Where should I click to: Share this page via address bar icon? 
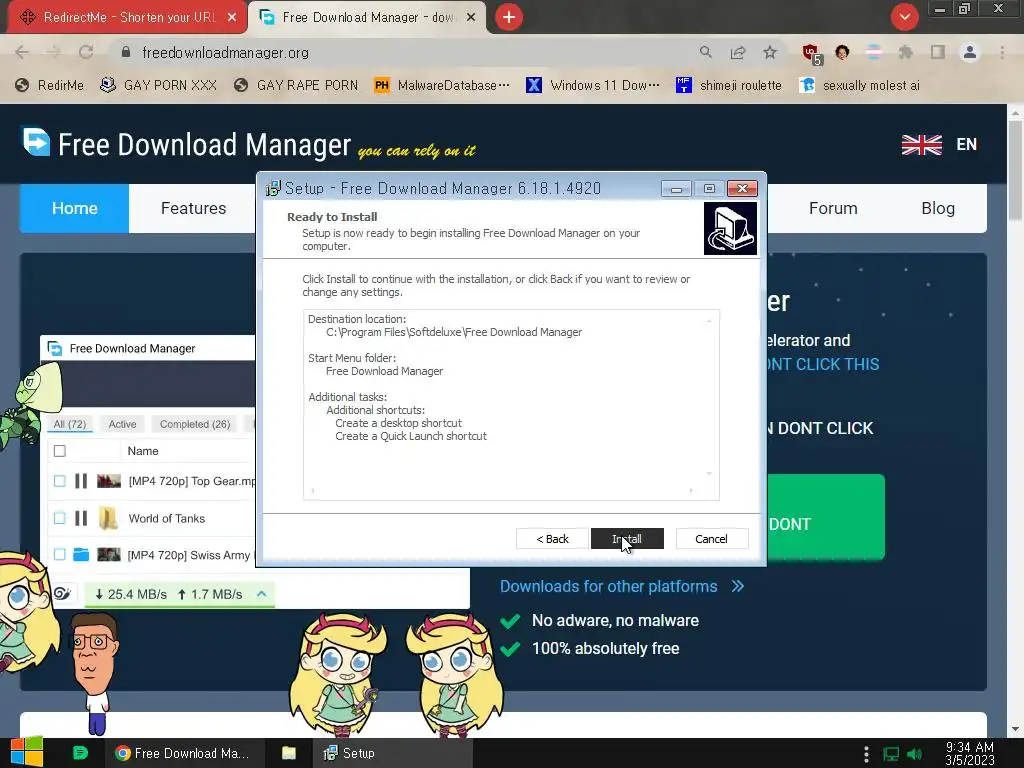738,52
